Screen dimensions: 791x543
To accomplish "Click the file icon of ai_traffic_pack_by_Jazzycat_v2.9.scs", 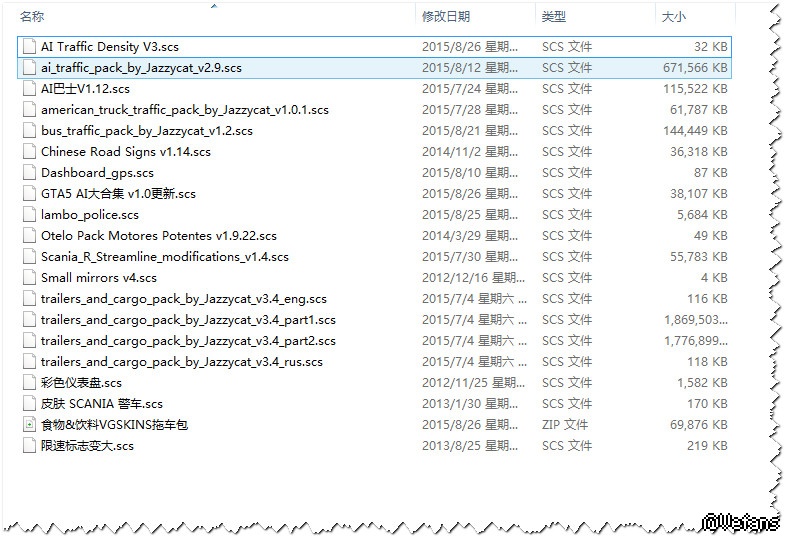I will pos(29,68).
